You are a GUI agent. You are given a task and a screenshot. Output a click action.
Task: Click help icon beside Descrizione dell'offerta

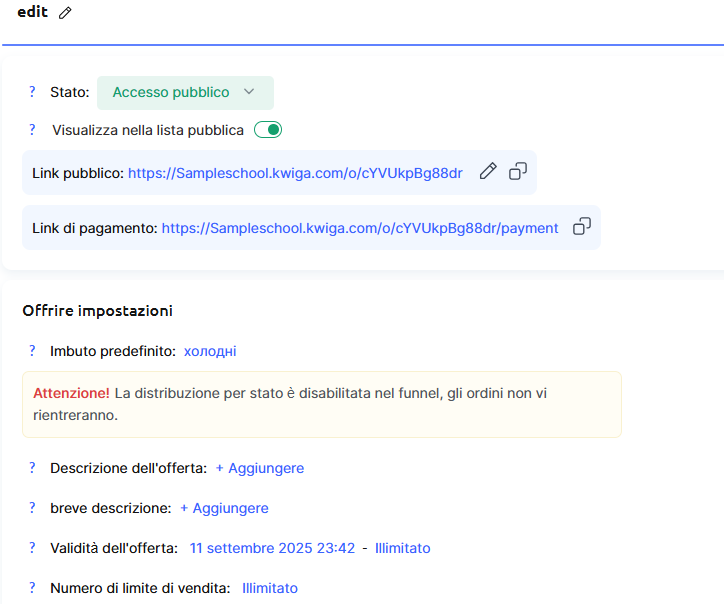(32, 468)
